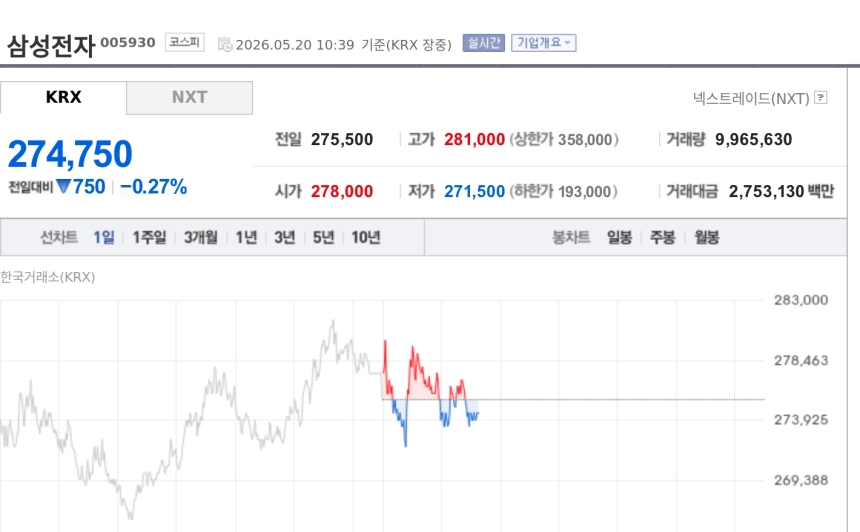860x532 pixels.
Task: Select the KRX tab
Action: 63,98
